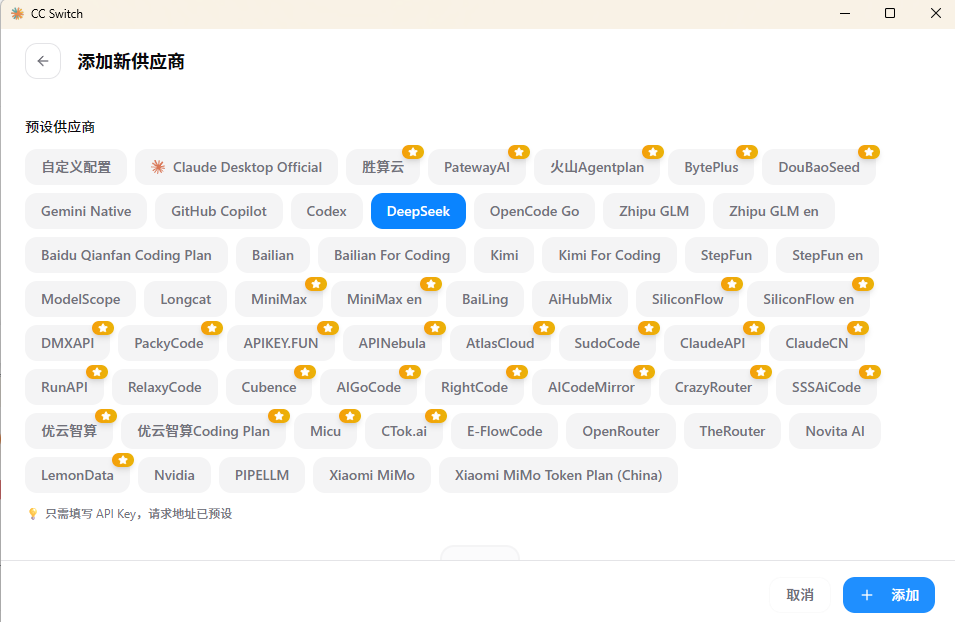955x622 pixels.
Task: Select RightCode provider
Action: [x=474, y=387]
